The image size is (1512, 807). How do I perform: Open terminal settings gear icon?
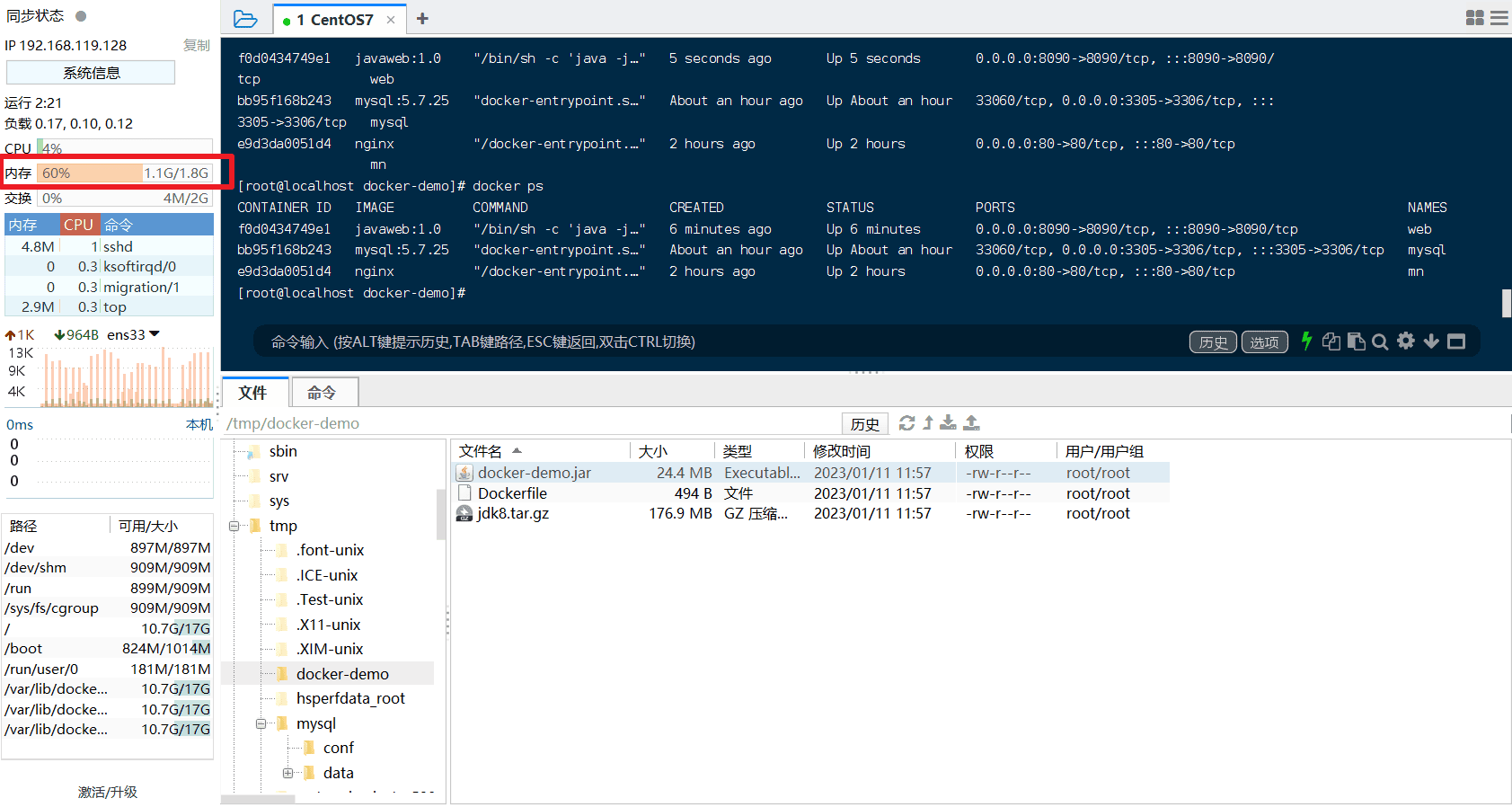click(x=1406, y=341)
